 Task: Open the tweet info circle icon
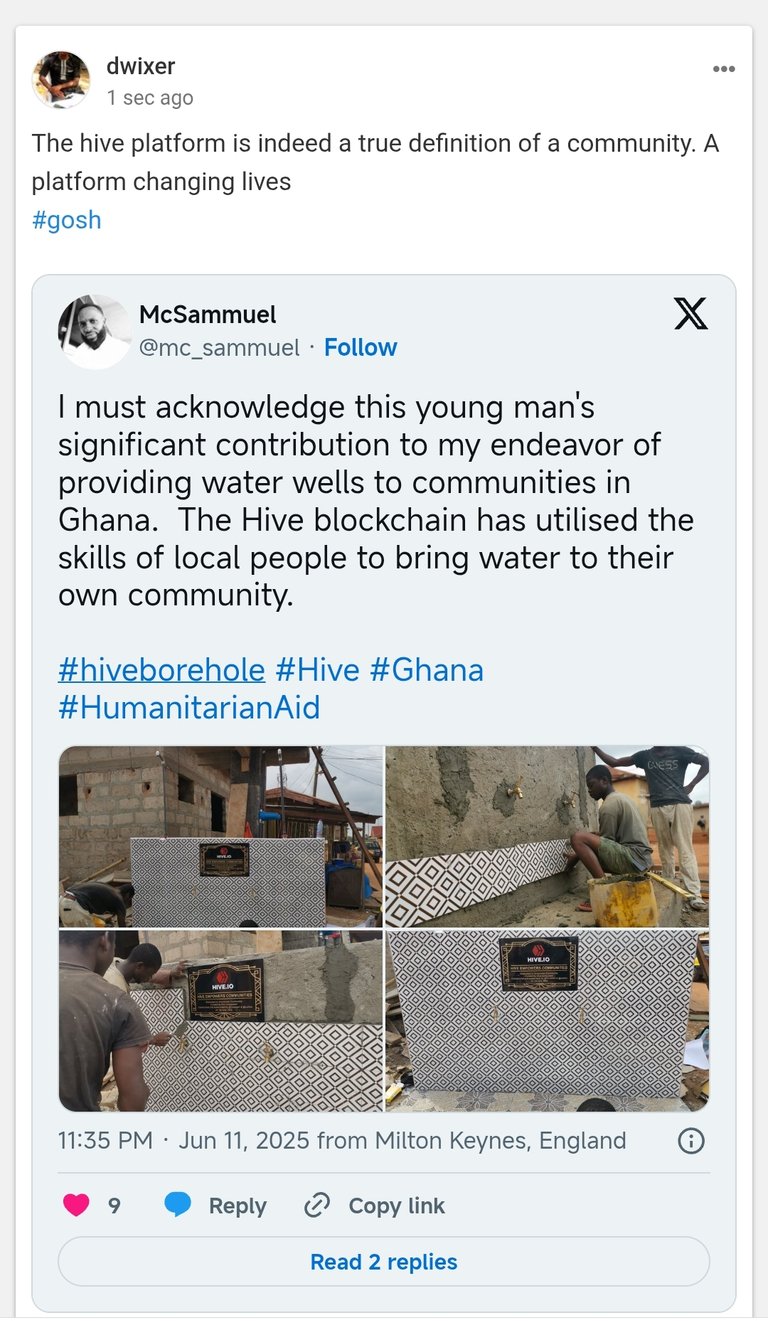coord(691,1141)
